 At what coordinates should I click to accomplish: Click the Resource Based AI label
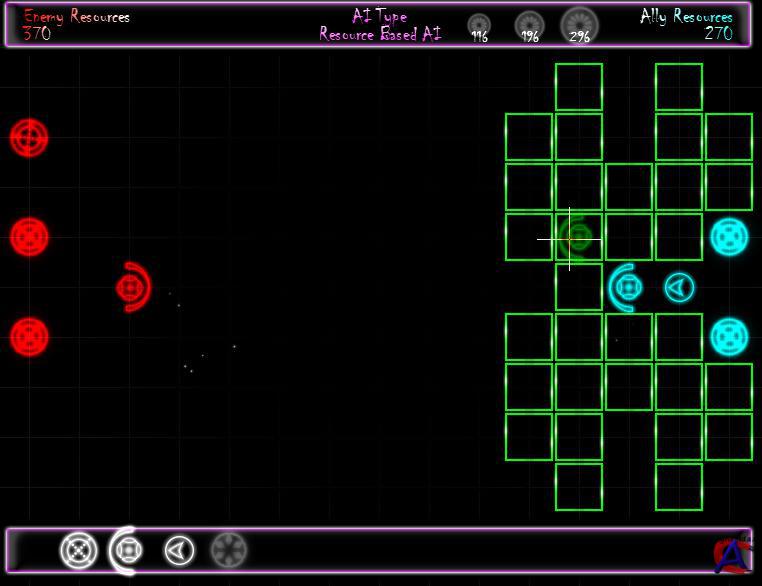coord(380,35)
